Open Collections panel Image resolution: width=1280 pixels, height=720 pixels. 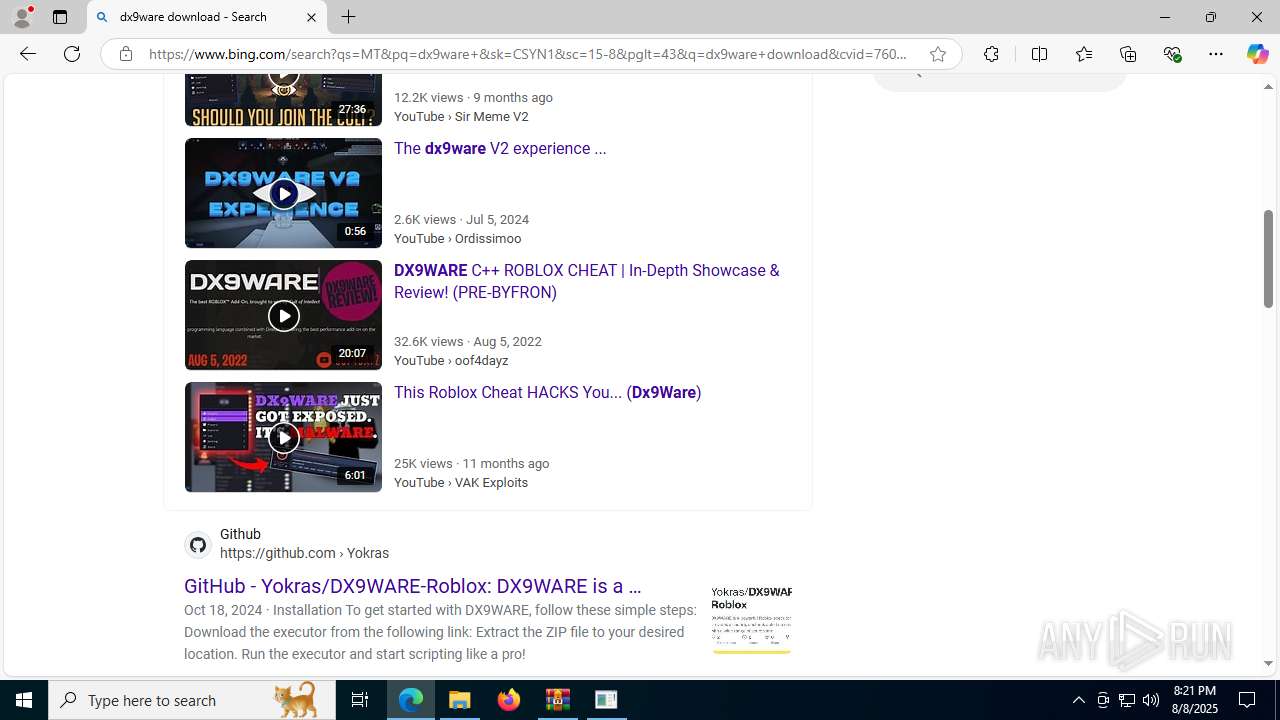pyautogui.click(x=1128, y=54)
